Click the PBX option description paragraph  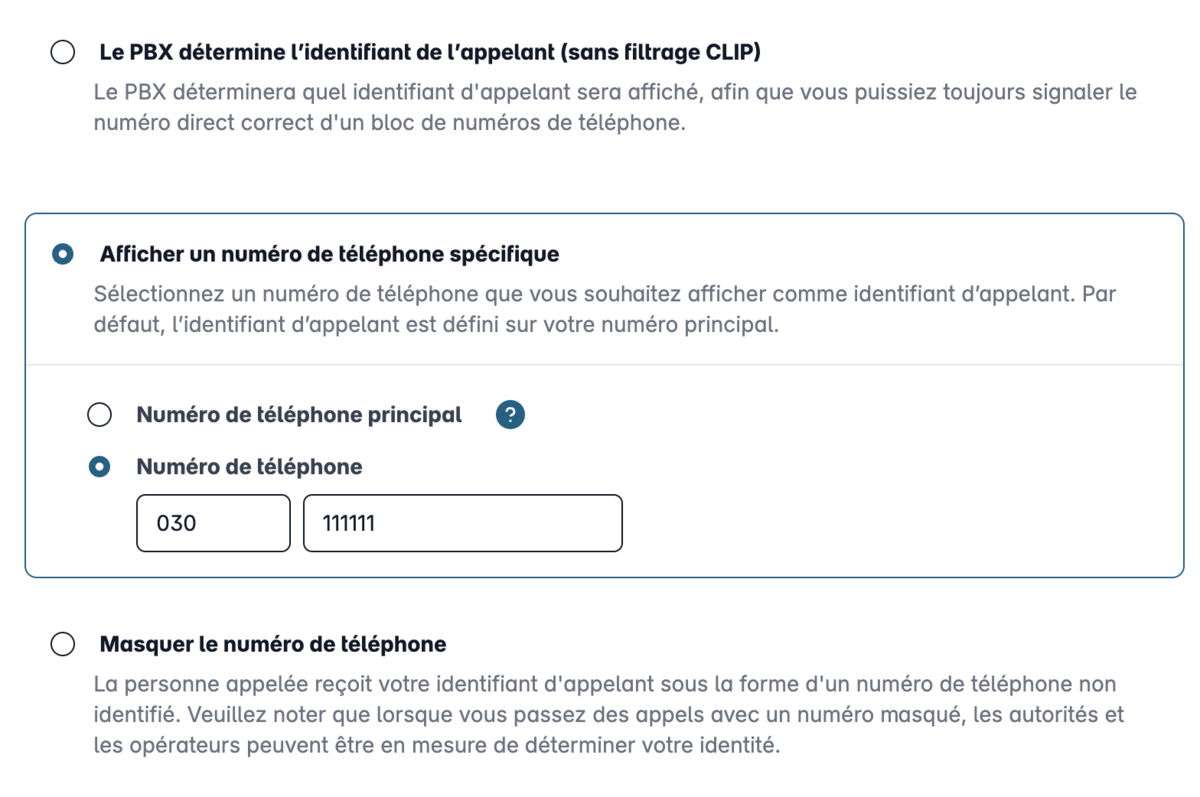[615, 109]
